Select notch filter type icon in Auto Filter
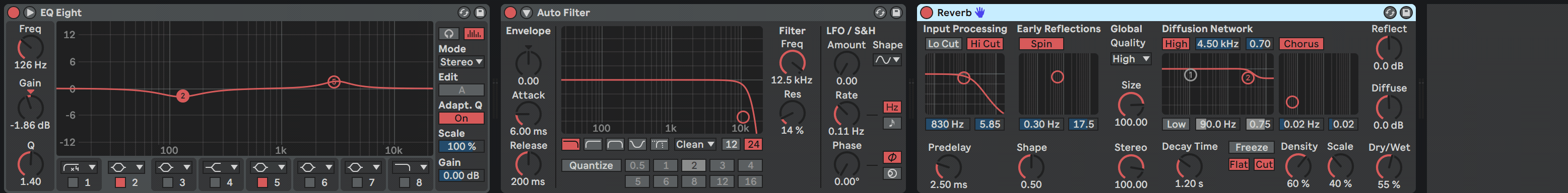1568x193 pixels. tap(637, 144)
